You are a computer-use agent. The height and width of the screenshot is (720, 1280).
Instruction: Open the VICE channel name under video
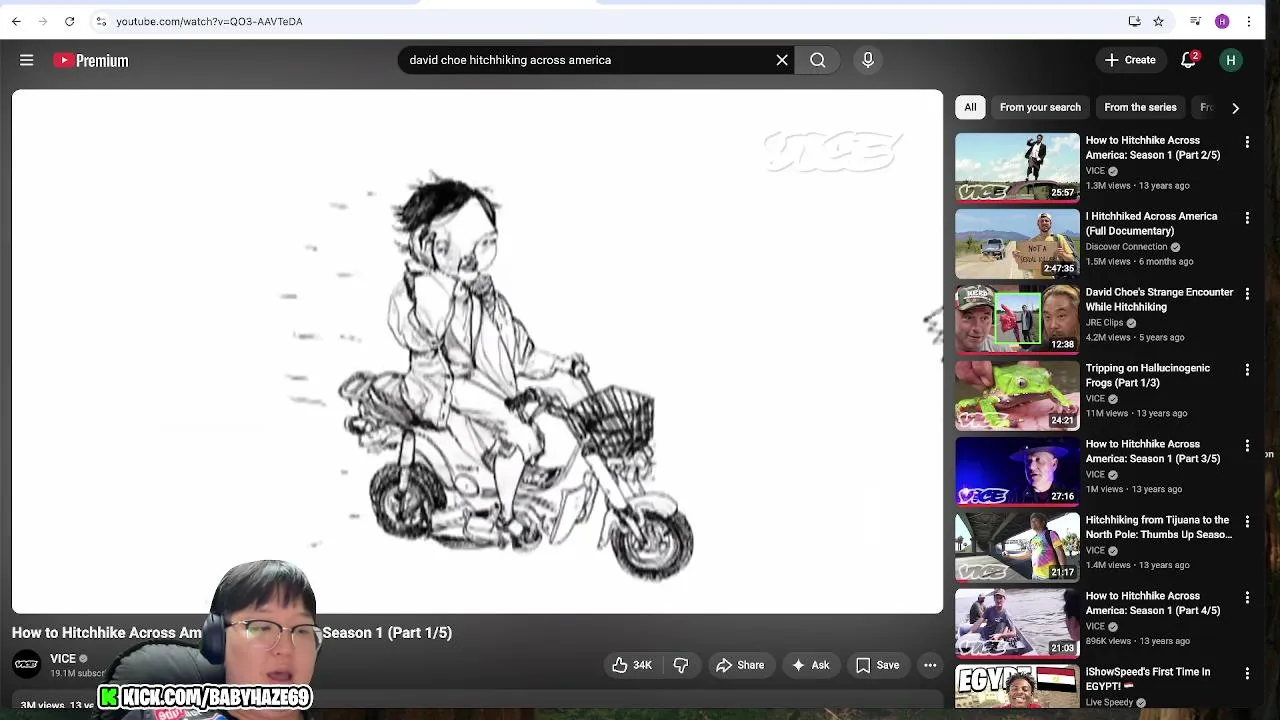(63, 659)
